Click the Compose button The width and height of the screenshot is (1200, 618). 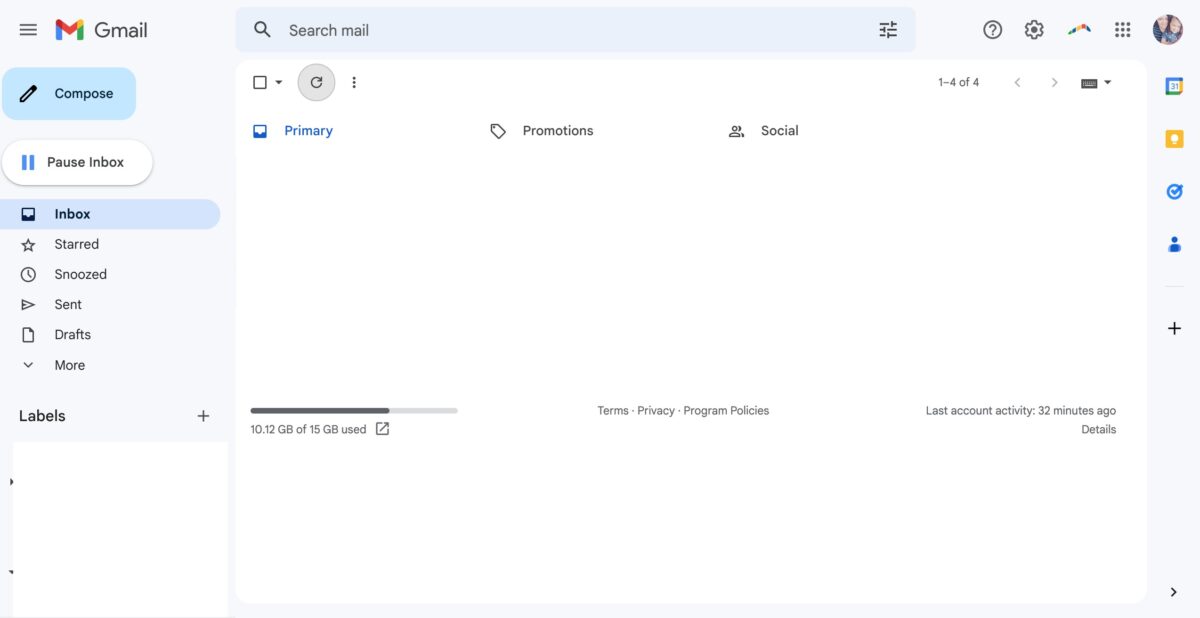(x=69, y=93)
